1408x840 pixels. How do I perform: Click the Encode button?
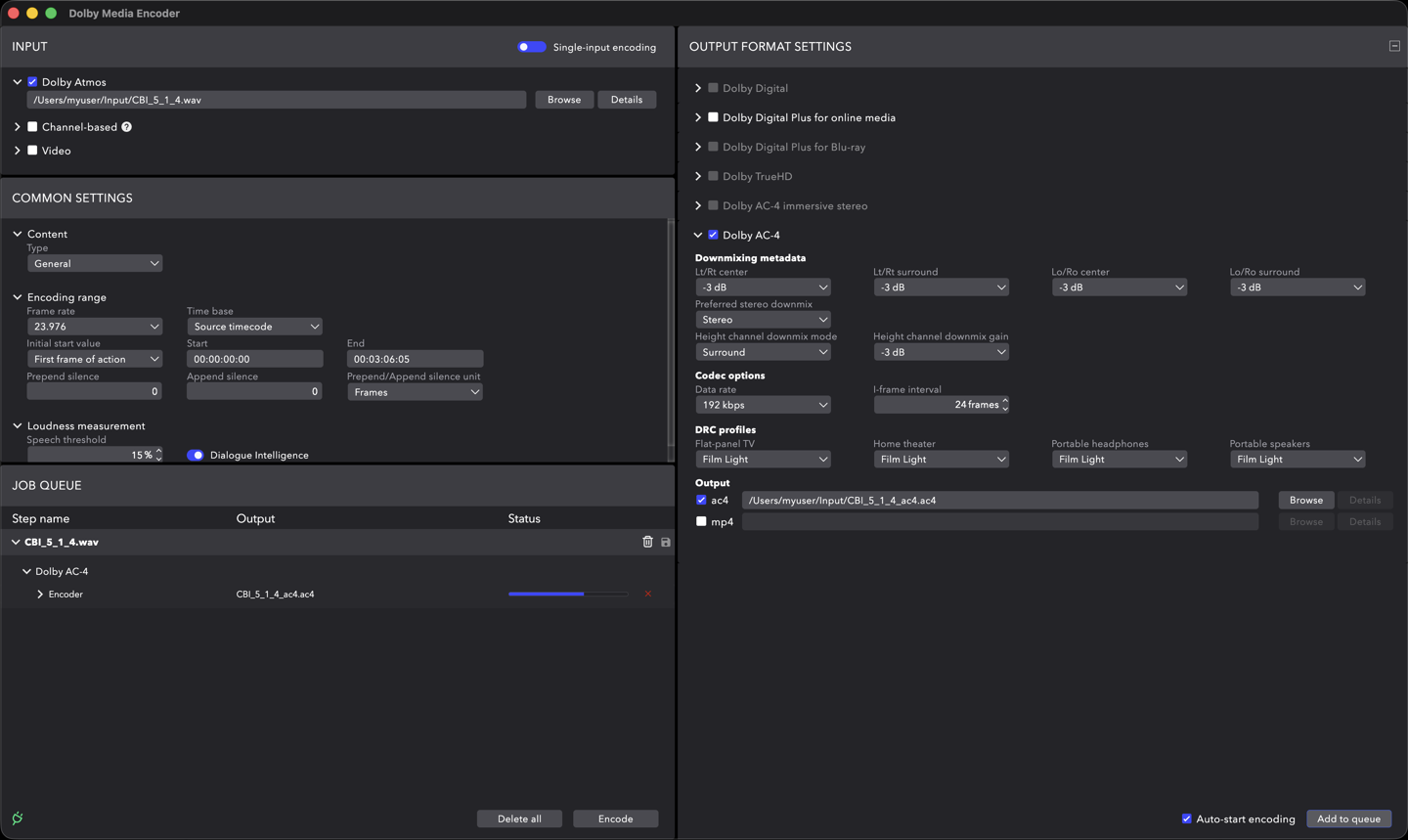615,818
